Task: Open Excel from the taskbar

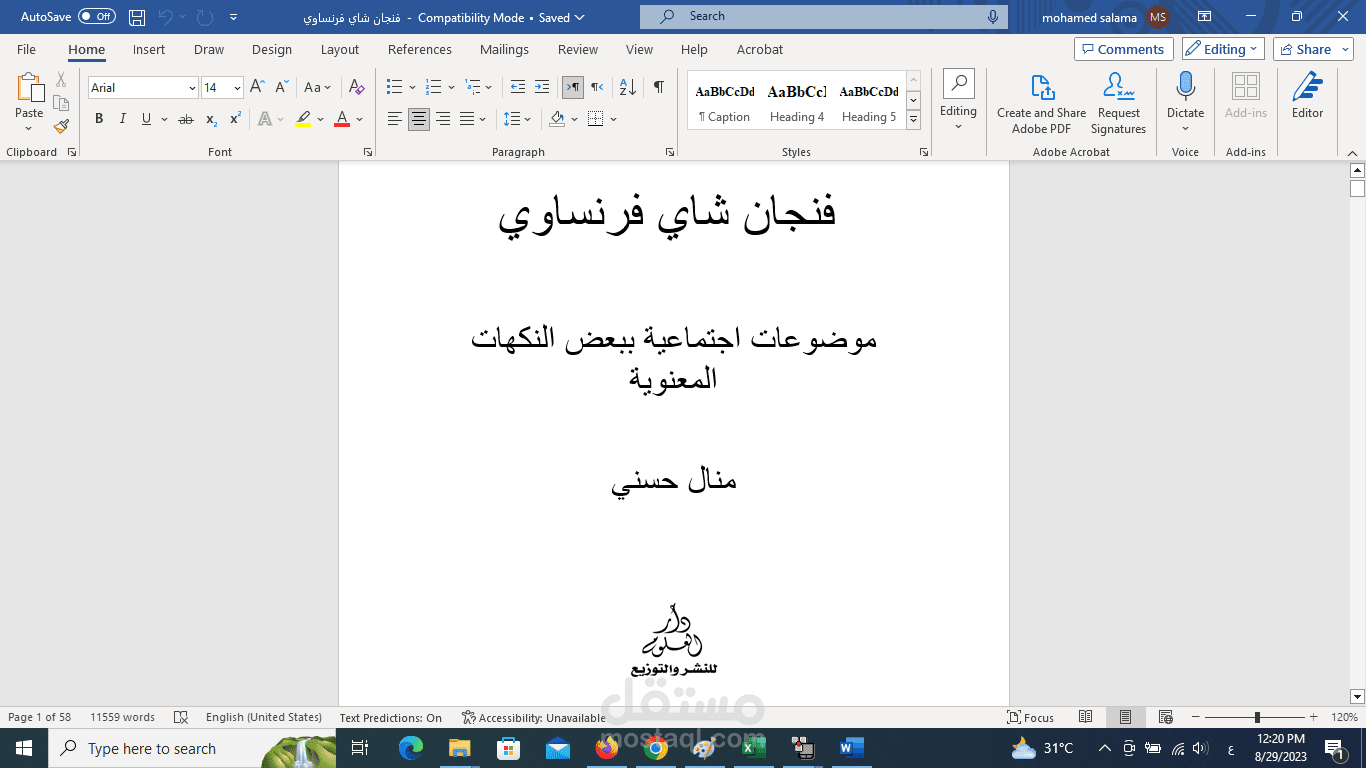Action: click(753, 748)
